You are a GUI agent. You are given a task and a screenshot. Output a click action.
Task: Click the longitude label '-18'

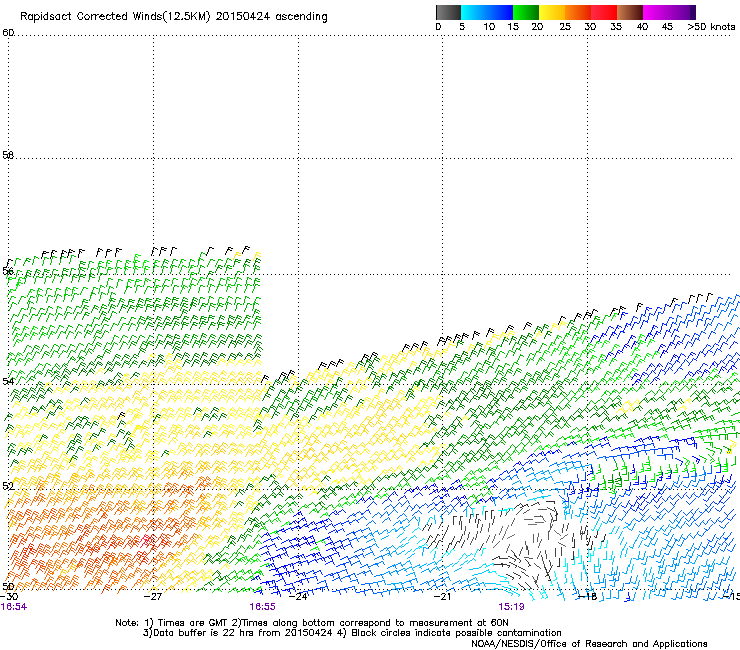pyautogui.click(x=588, y=596)
